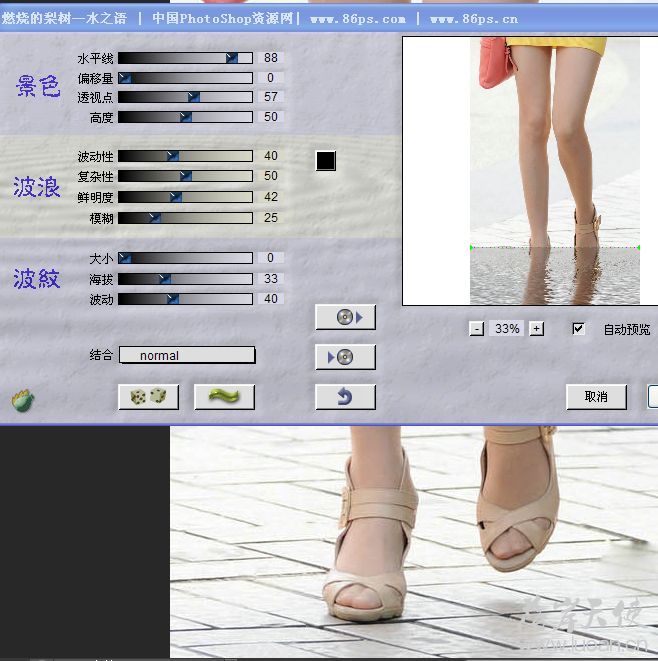The width and height of the screenshot is (658, 661).
Task: Click the 水平线 value field showing 88
Action: pyautogui.click(x=271, y=58)
